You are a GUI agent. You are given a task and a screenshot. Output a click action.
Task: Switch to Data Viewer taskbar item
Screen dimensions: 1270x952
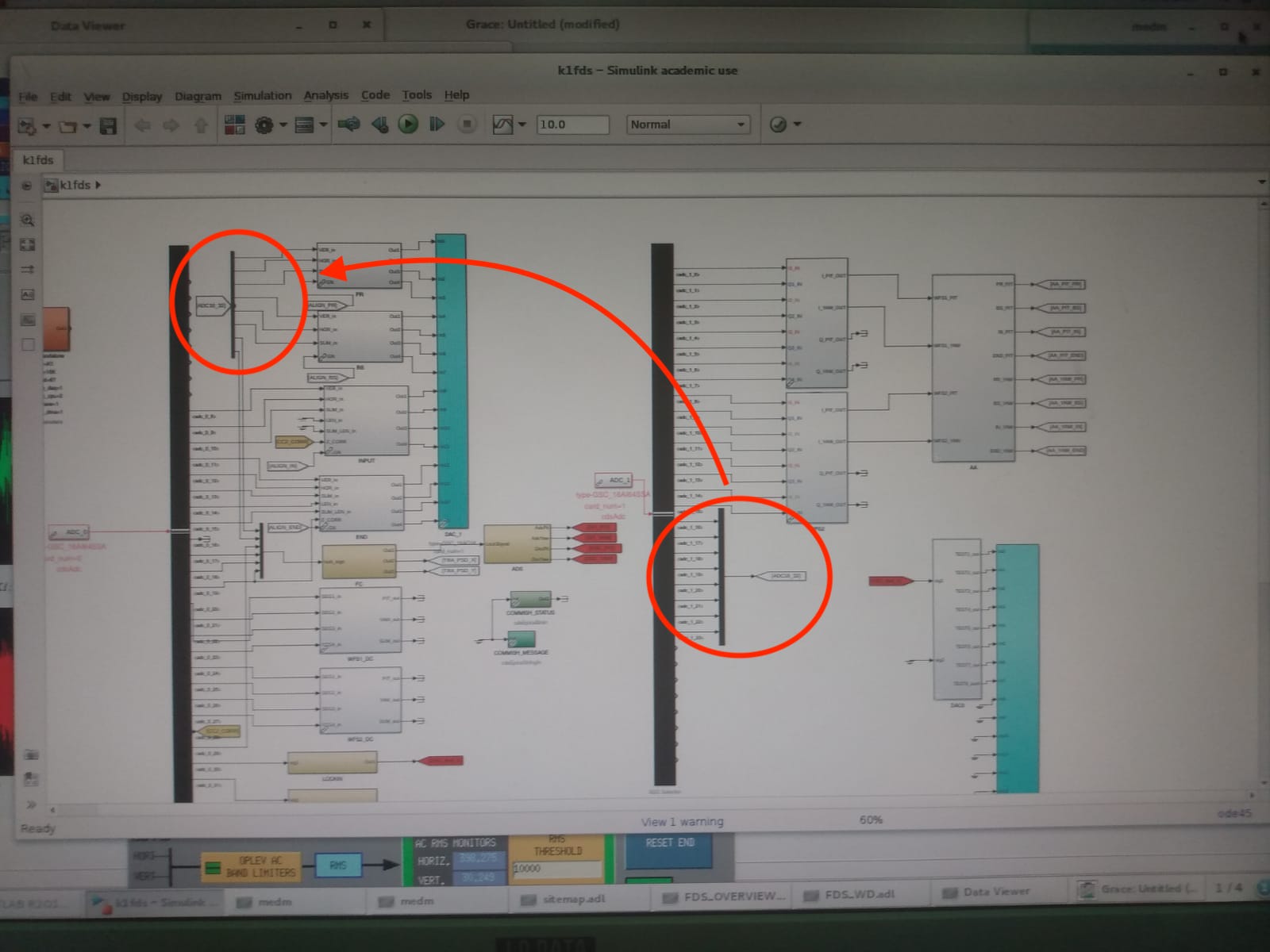[997, 892]
